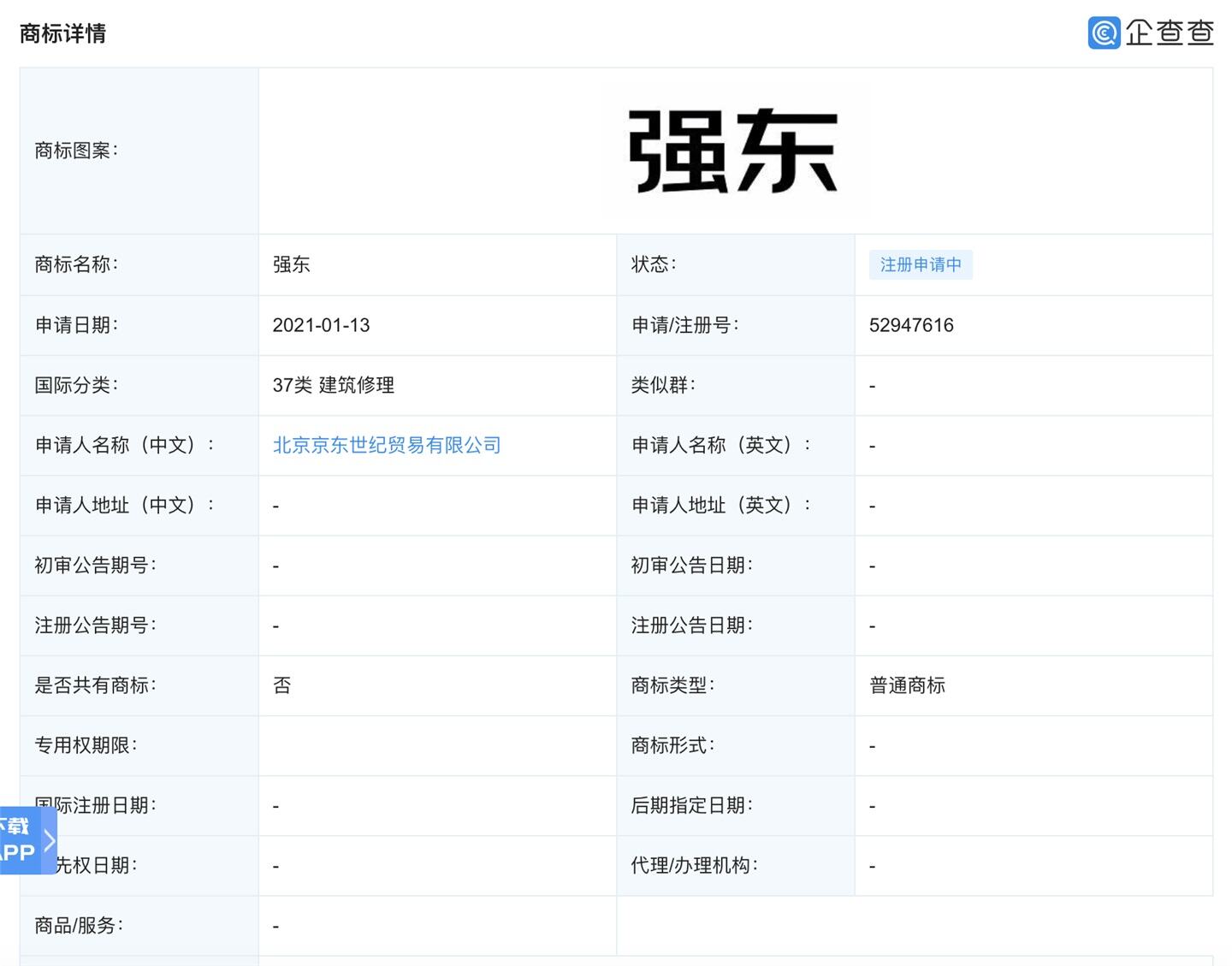Select the 普通商标 type value
This screenshot has height=966, width=1232.
click(x=907, y=685)
